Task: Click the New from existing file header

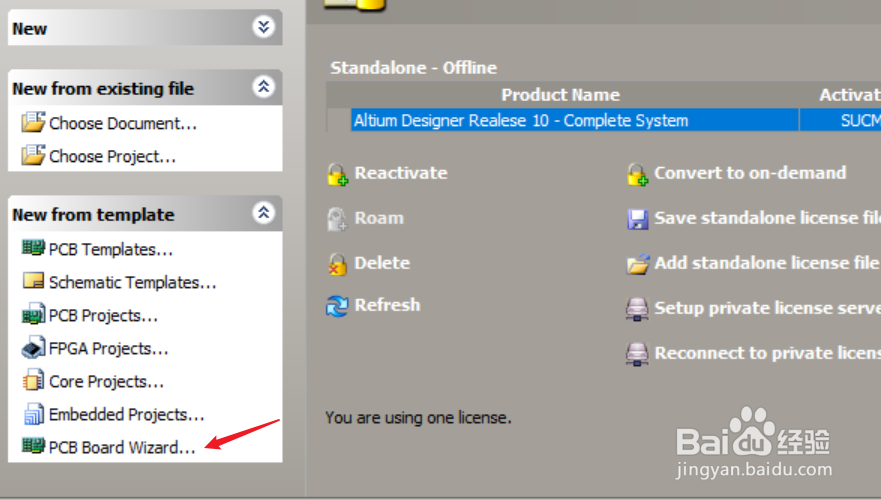Action: (145, 88)
